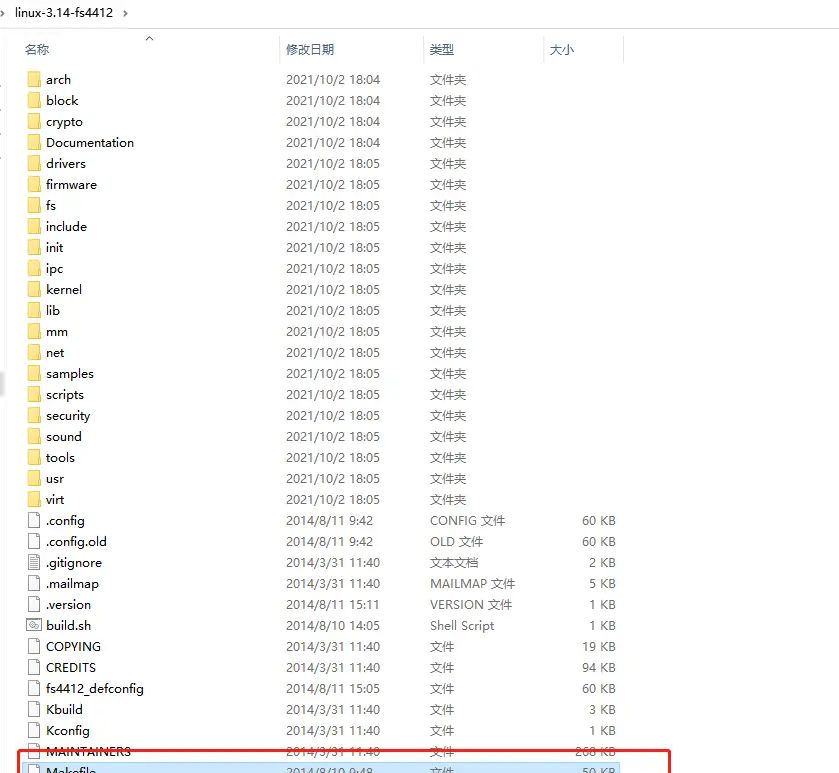Screen dimensions: 839x773
Task: Open the drivers folder icon
Action: (33, 163)
